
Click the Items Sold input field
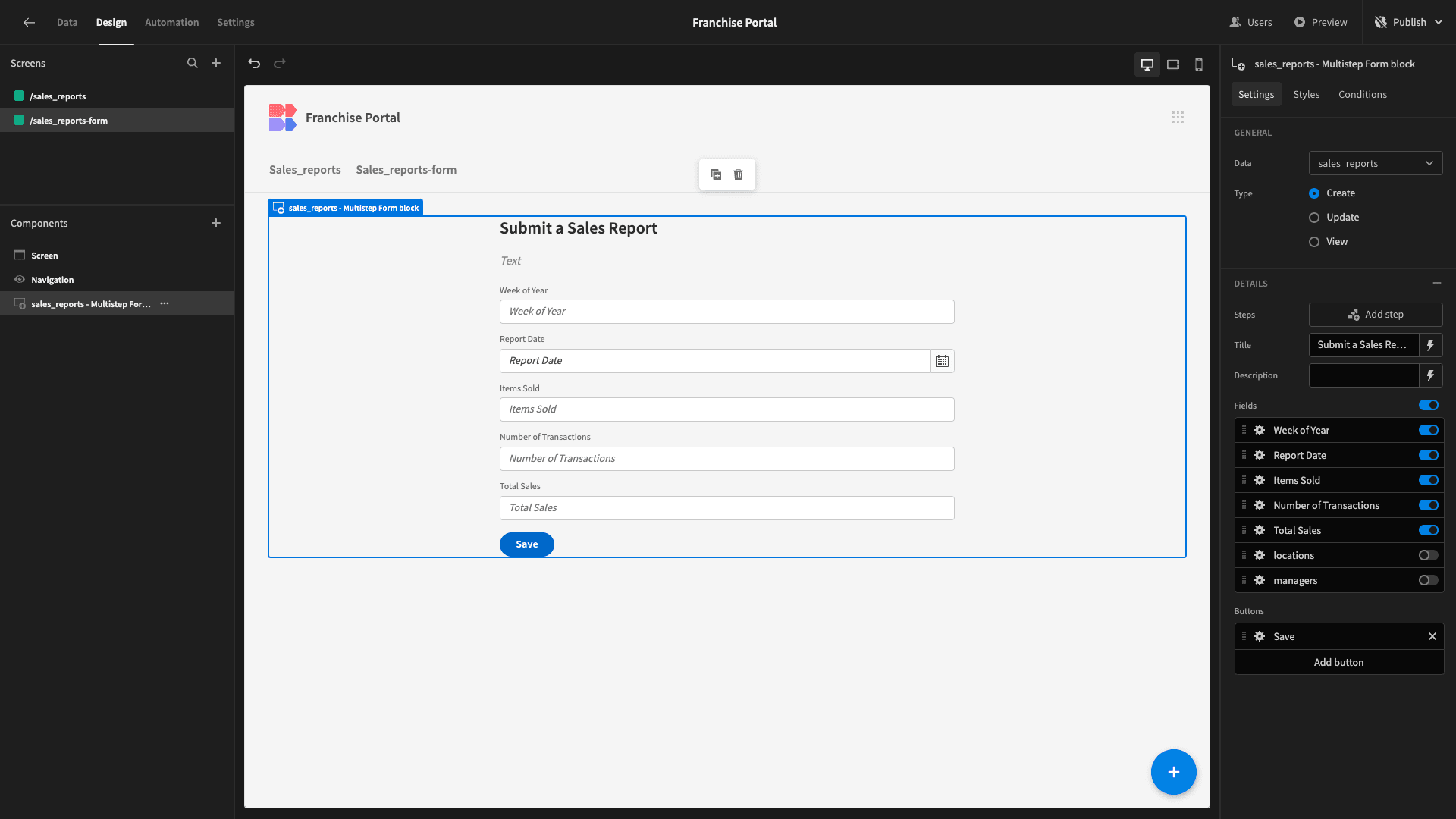(726, 409)
